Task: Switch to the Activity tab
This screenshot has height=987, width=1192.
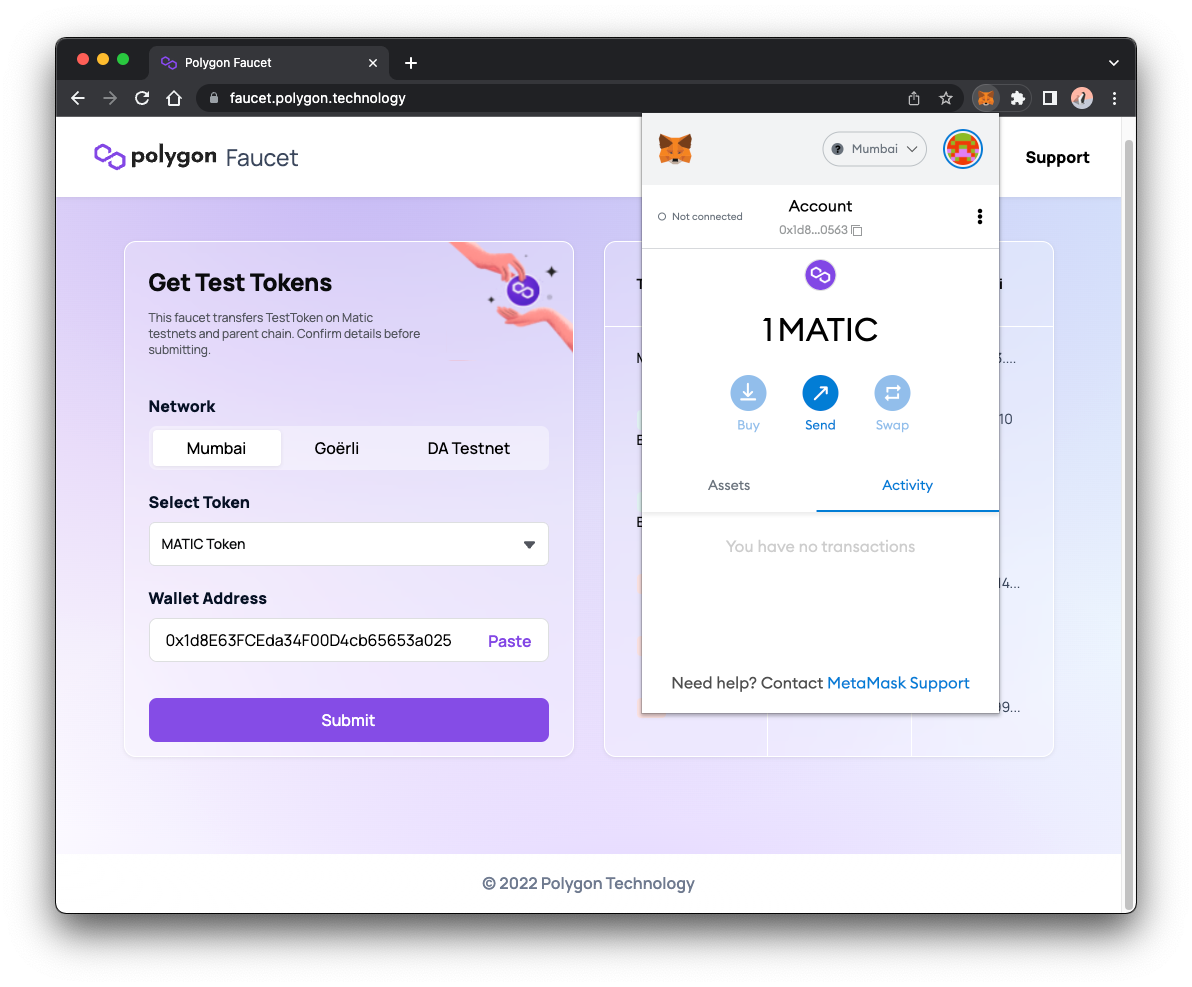Action: 907,485
